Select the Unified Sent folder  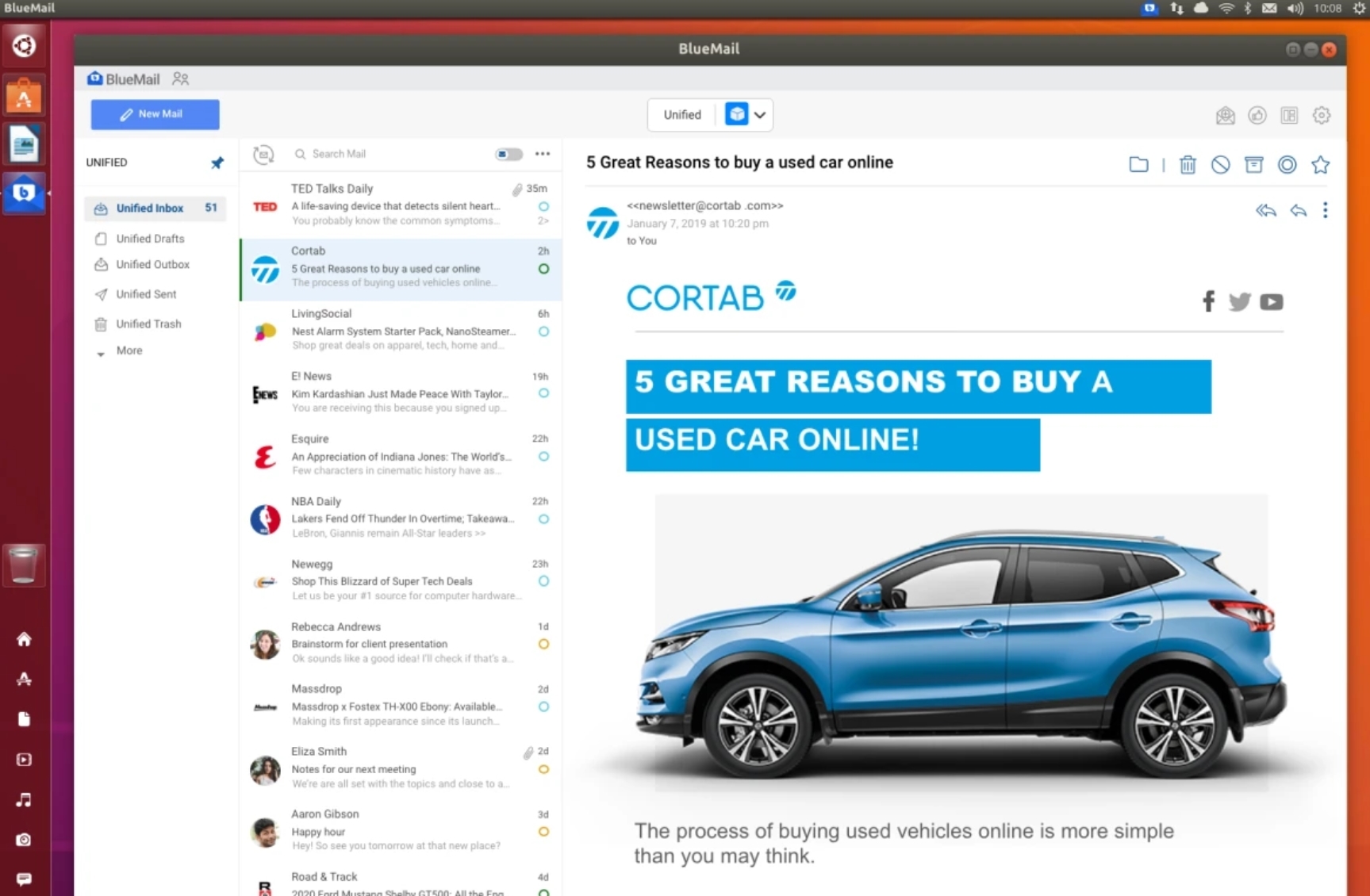click(146, 294)
